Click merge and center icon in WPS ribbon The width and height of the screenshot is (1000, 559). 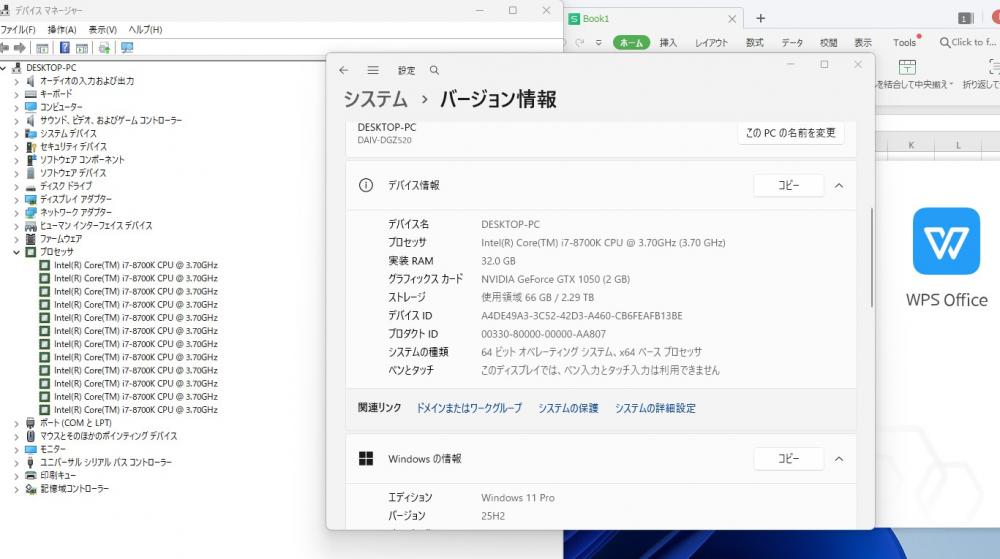click(907, 67)
